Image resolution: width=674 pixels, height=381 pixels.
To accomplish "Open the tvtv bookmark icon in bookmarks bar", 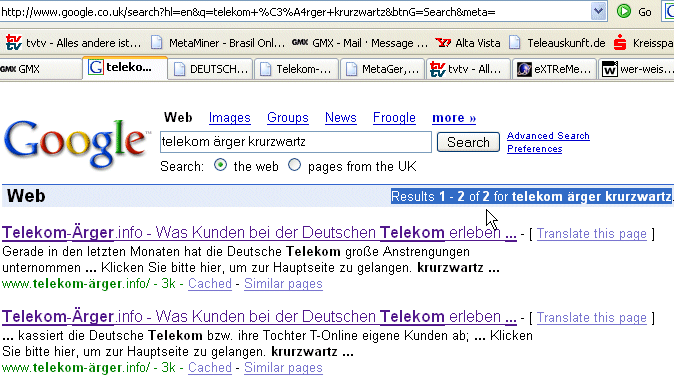I will [13, 43].
